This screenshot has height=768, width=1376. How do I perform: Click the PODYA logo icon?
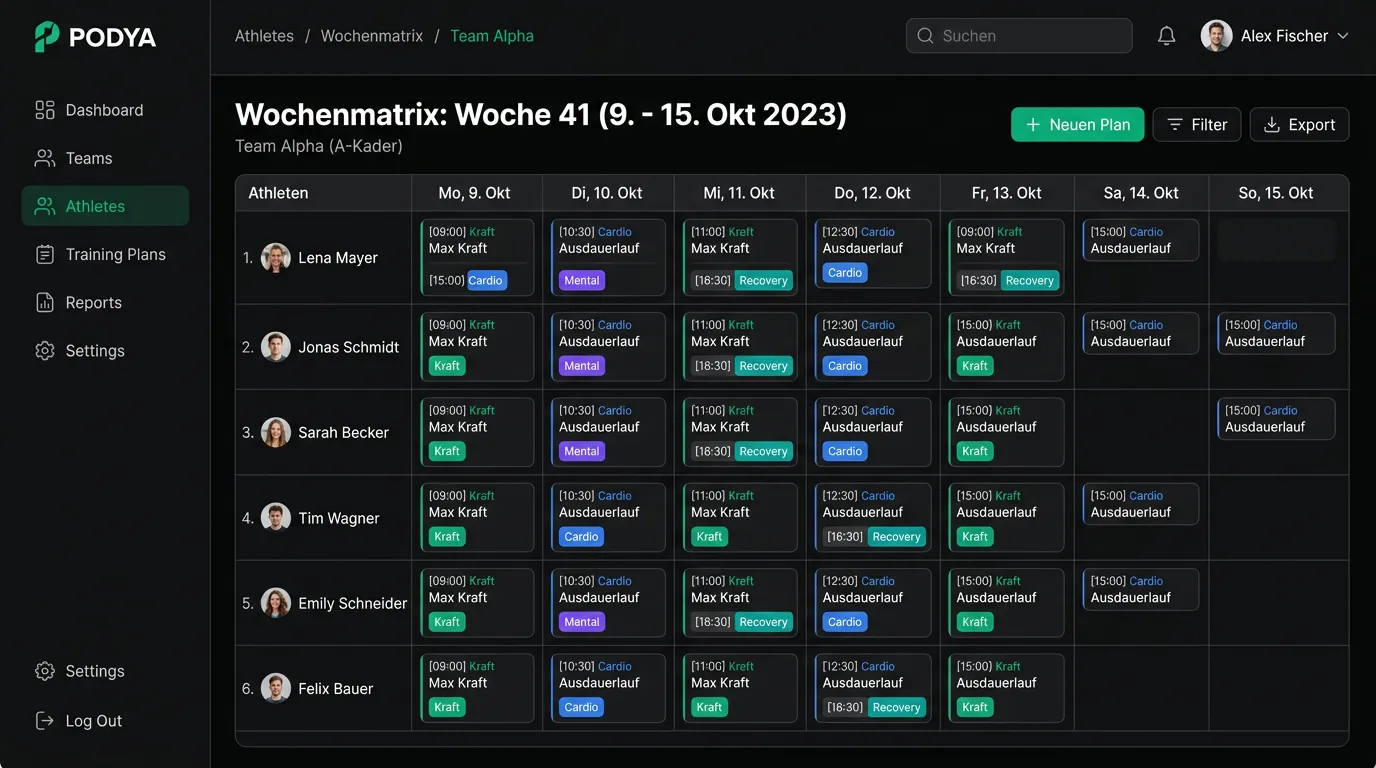(x=46, y=37)
